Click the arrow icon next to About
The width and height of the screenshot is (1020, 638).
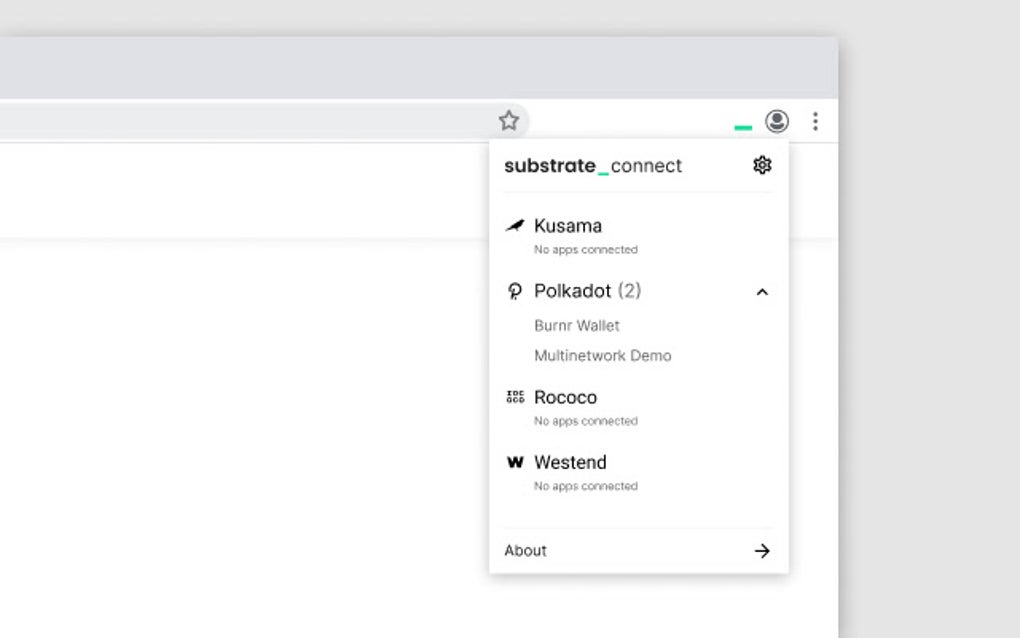pyautogui.click(x=762, y=550)
